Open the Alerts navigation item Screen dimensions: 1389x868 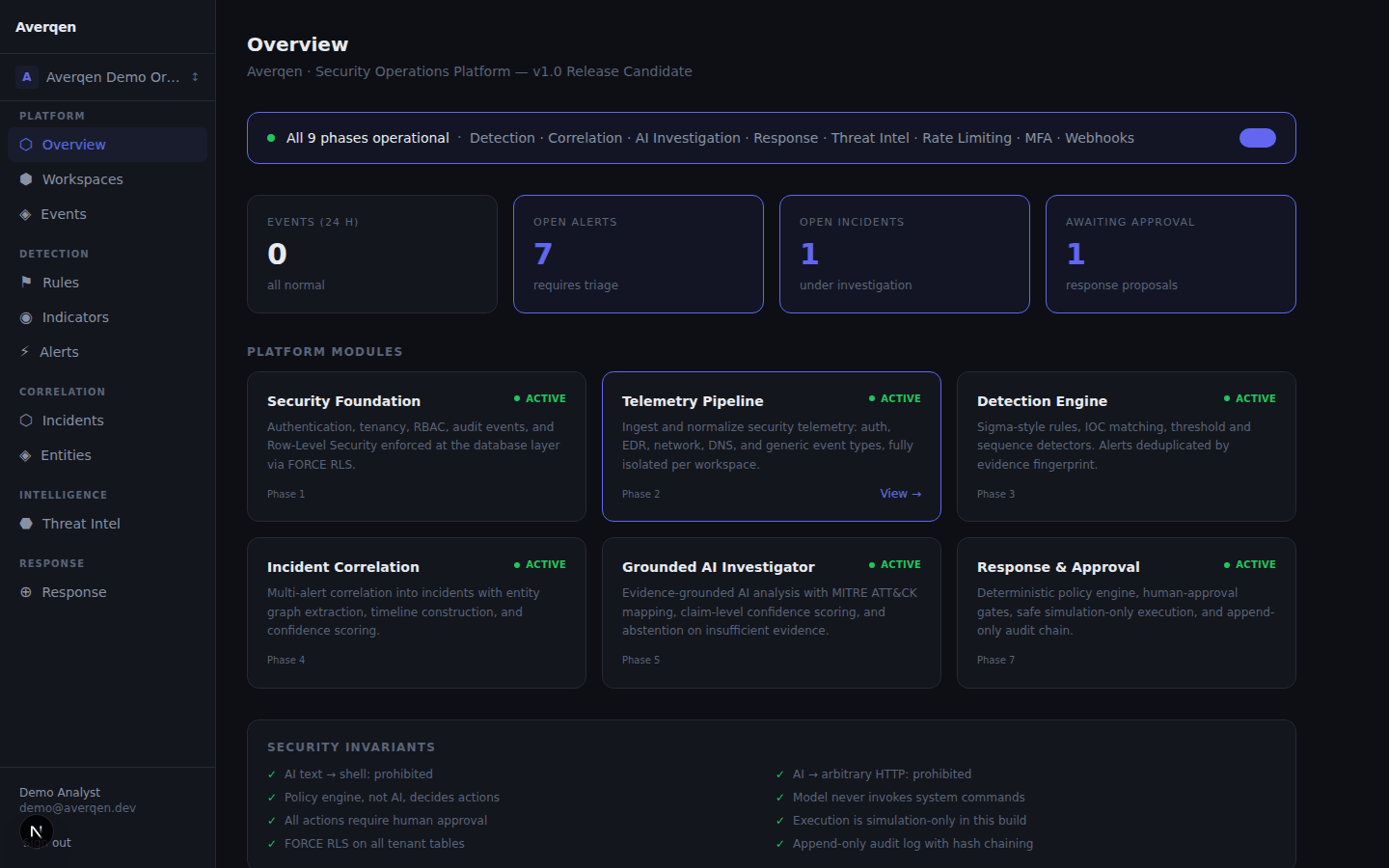[x=107, y=352]
